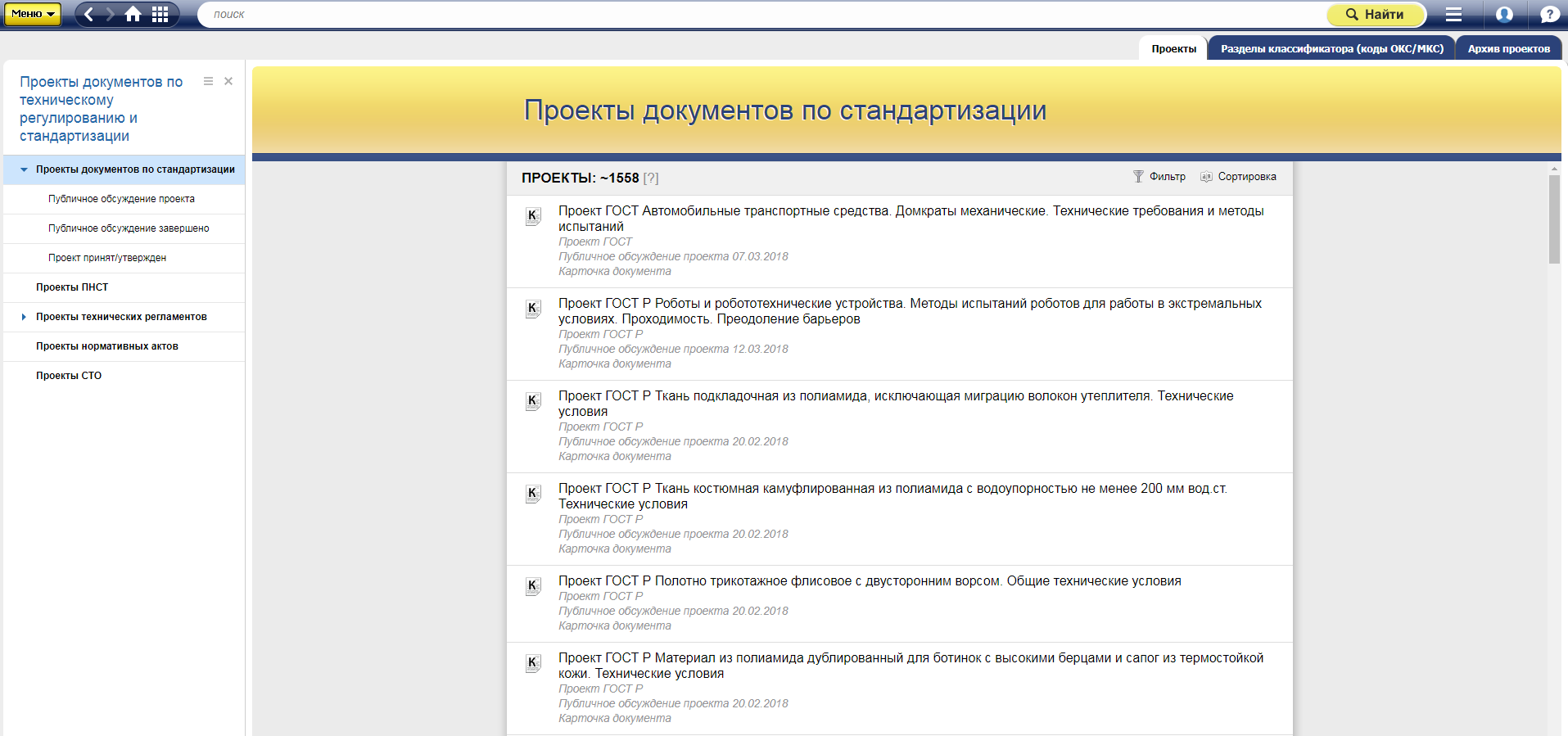The height and width of the screenshot is (736, 1568).
Task: Select the Разделы классификатора (коды ОКС/МКС) tab
Action: click(1331, 48)
